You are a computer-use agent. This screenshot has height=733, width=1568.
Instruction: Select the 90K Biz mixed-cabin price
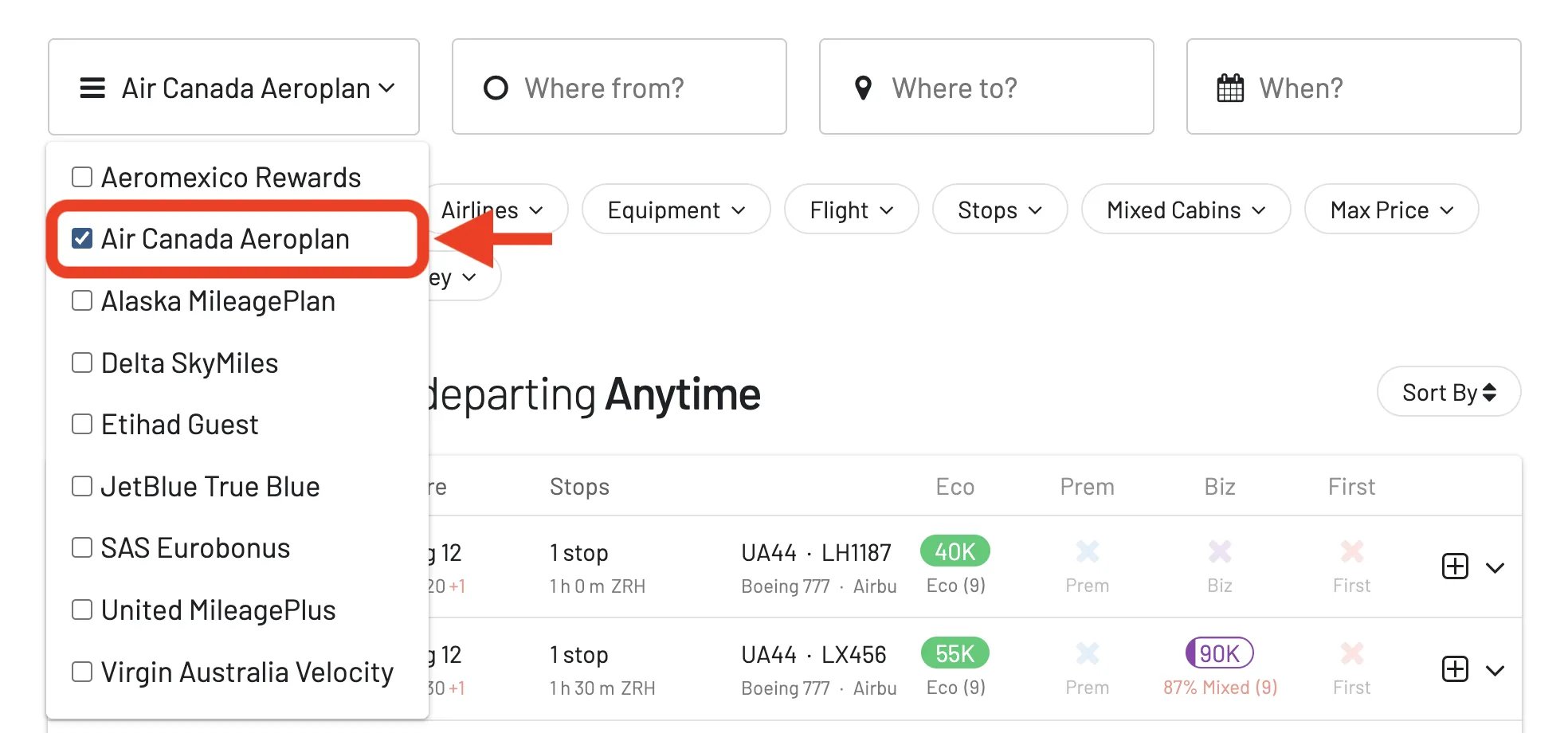[x=1220, y=653]
